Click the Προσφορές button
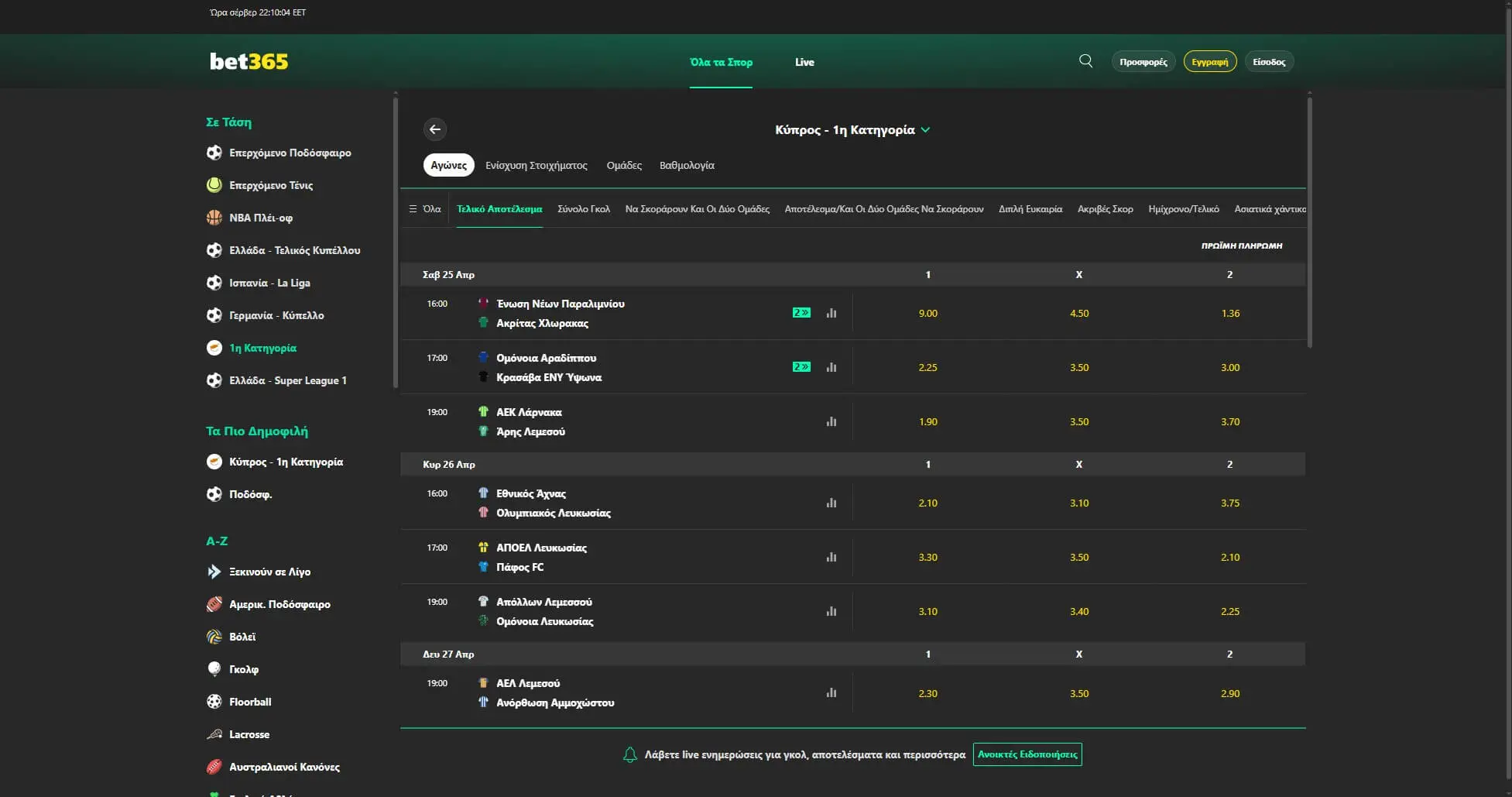The image size is (1512, 797). point(1143,61)
